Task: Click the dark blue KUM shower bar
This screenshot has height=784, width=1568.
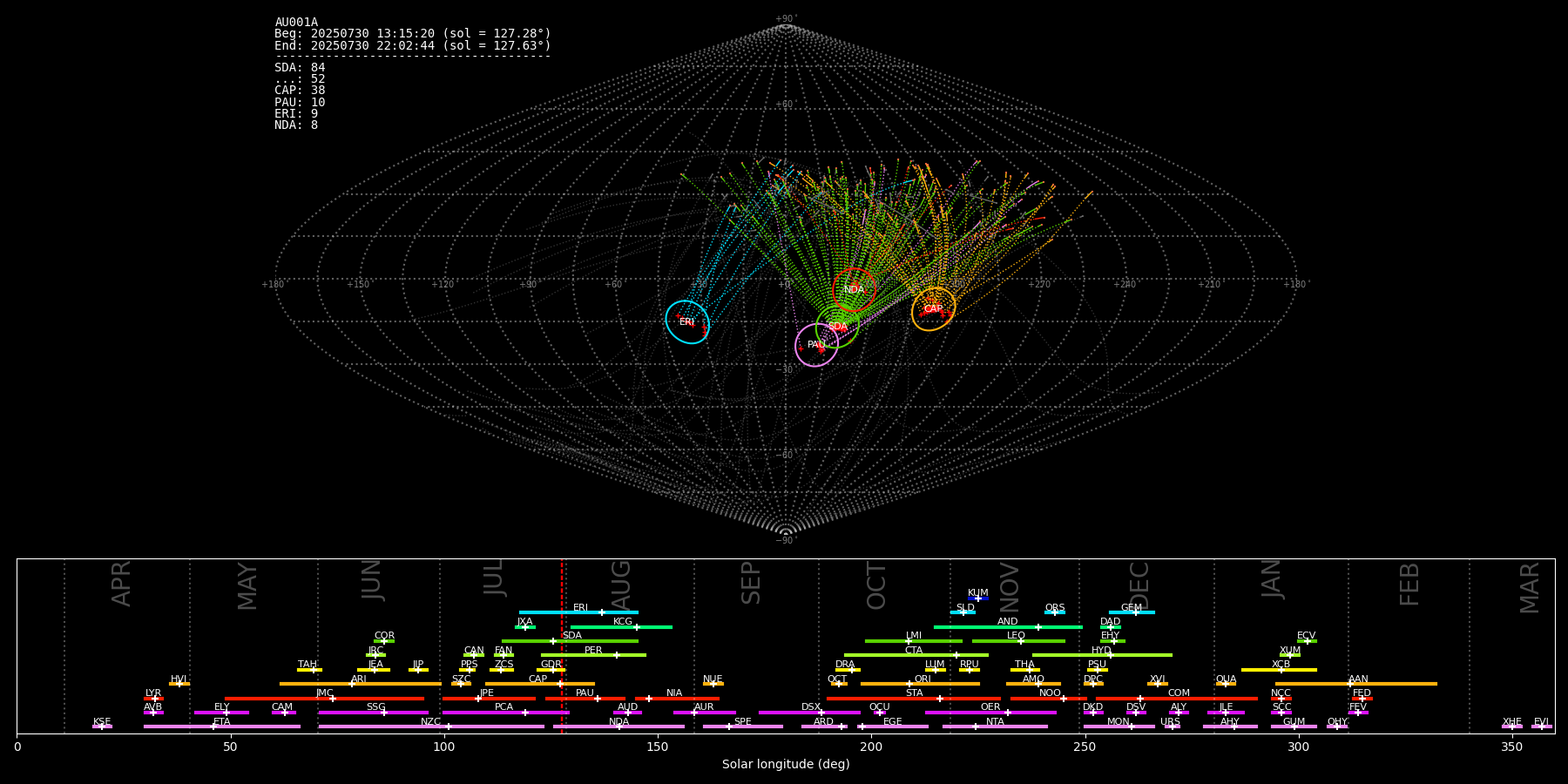Action: (x=978, y=598)
